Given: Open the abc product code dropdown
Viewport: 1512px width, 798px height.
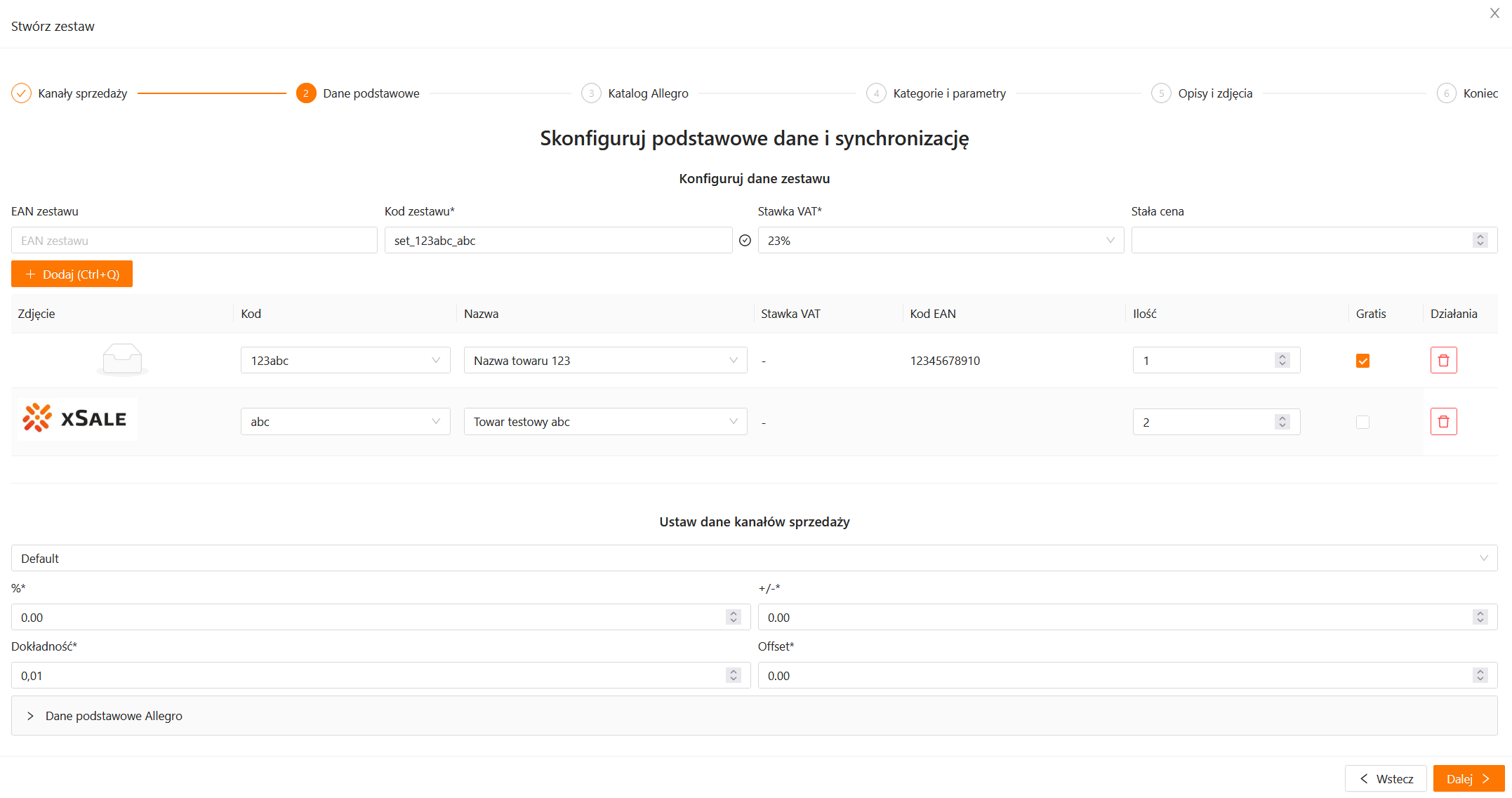Looking at the screenshot, I should [345, 422].
